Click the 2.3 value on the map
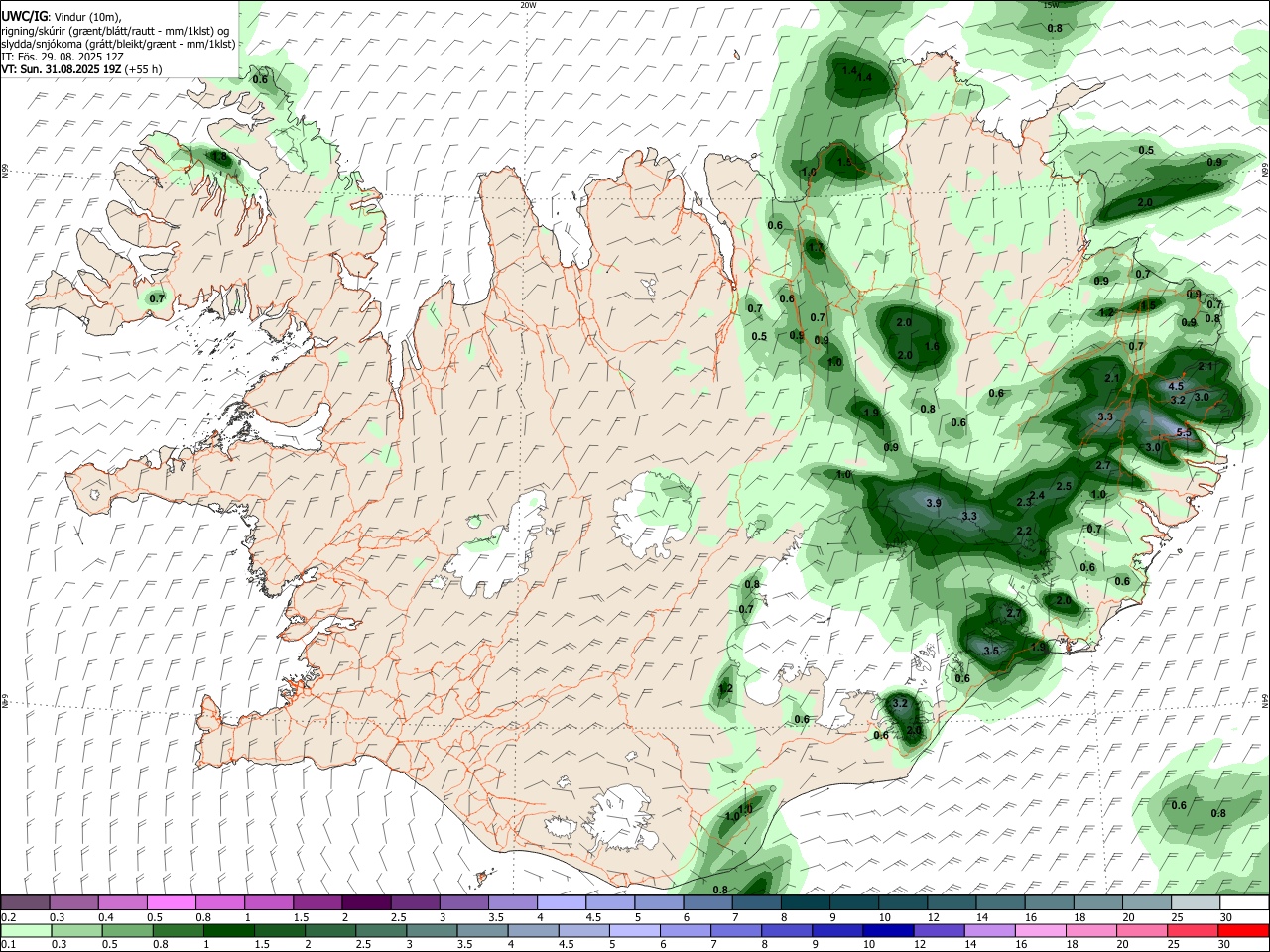 pyautogui.click(x=1025, y=503)
